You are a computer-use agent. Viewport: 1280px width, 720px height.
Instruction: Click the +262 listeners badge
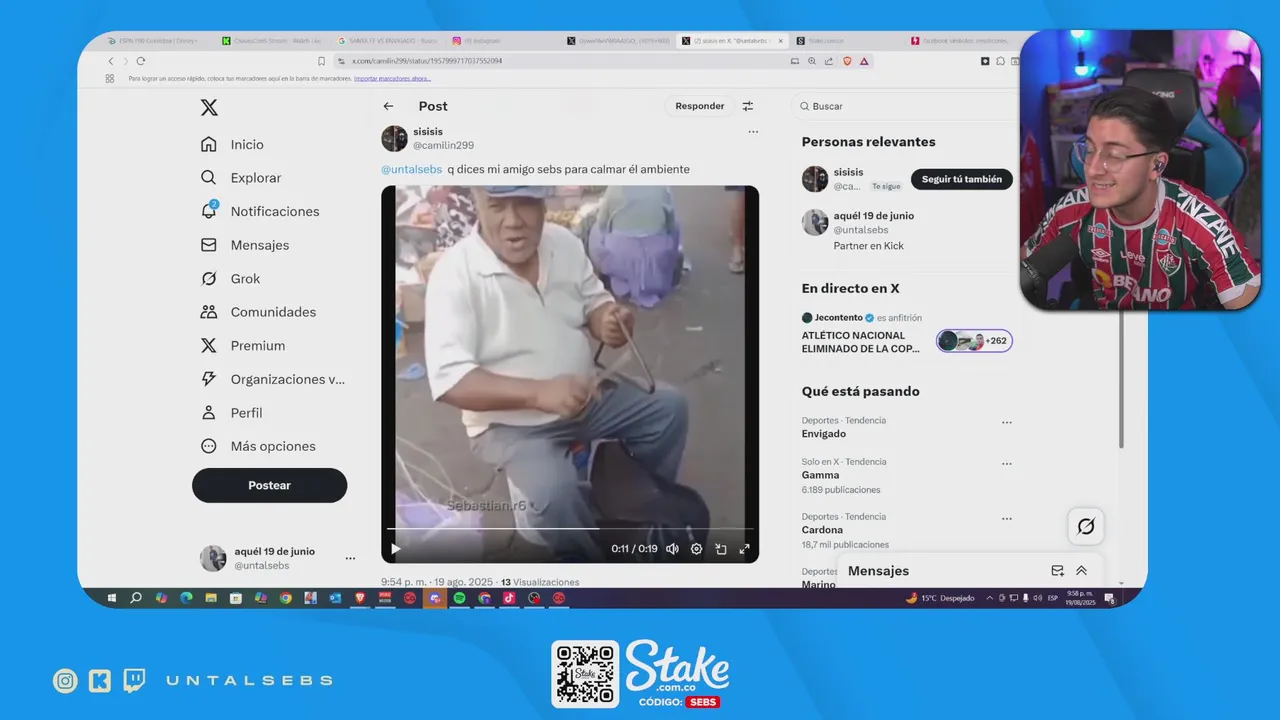point(974,341)
